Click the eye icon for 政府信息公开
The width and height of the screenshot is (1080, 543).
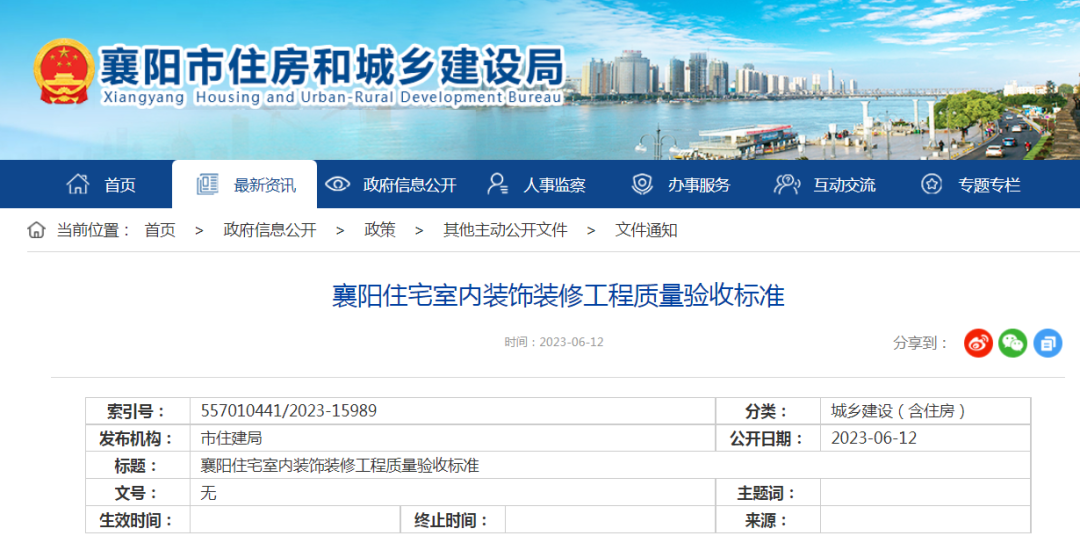click(338, 184)
